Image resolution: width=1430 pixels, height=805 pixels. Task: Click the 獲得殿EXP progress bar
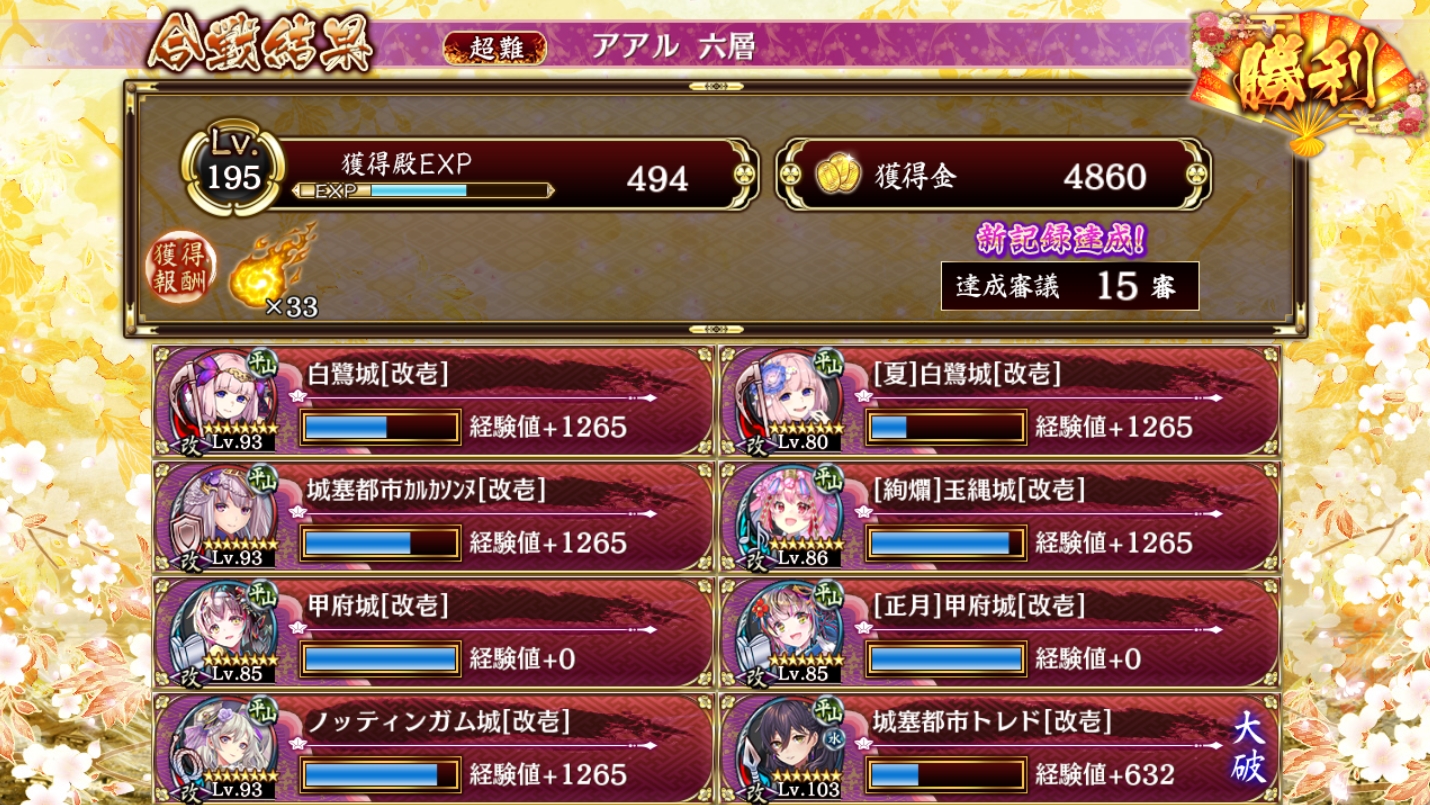coord(424,190)
